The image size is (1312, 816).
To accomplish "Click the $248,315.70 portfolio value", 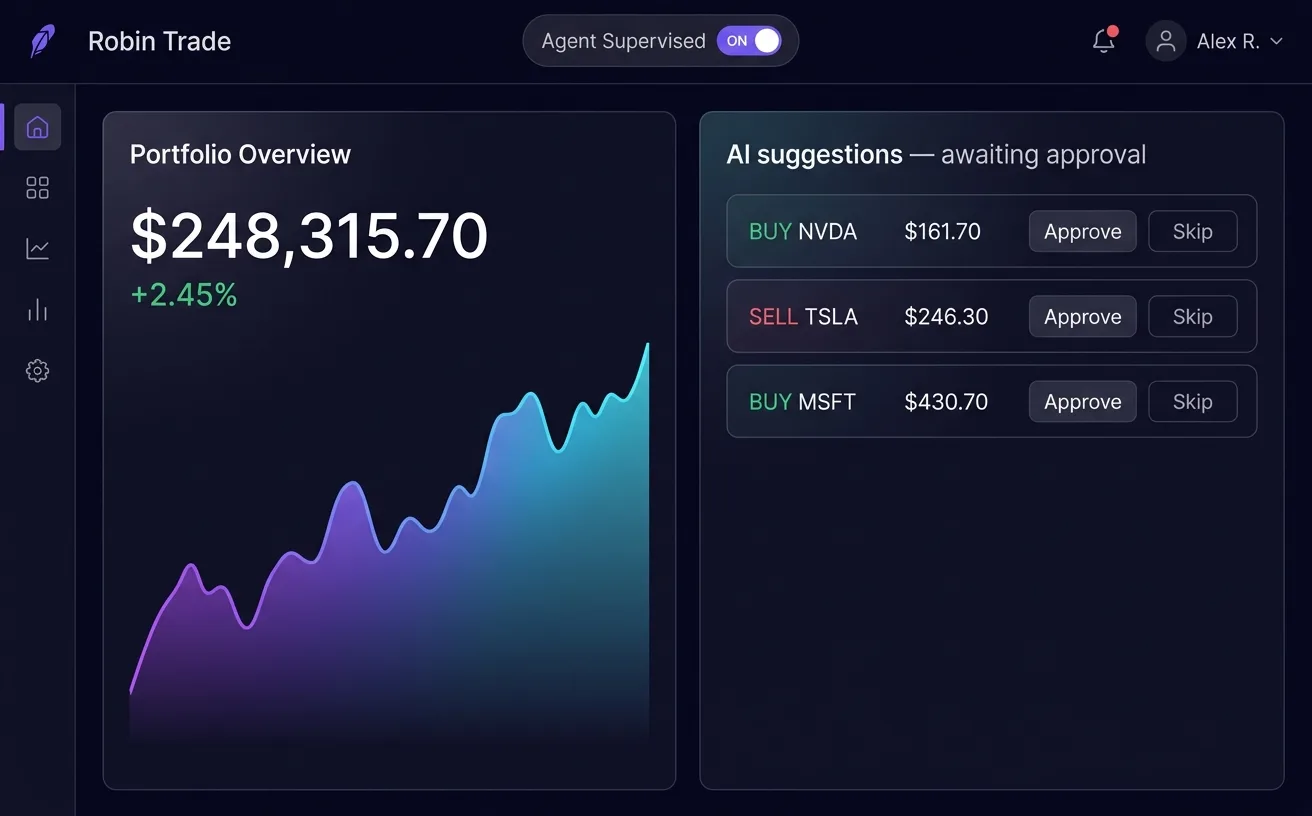I will coord(309,236).
